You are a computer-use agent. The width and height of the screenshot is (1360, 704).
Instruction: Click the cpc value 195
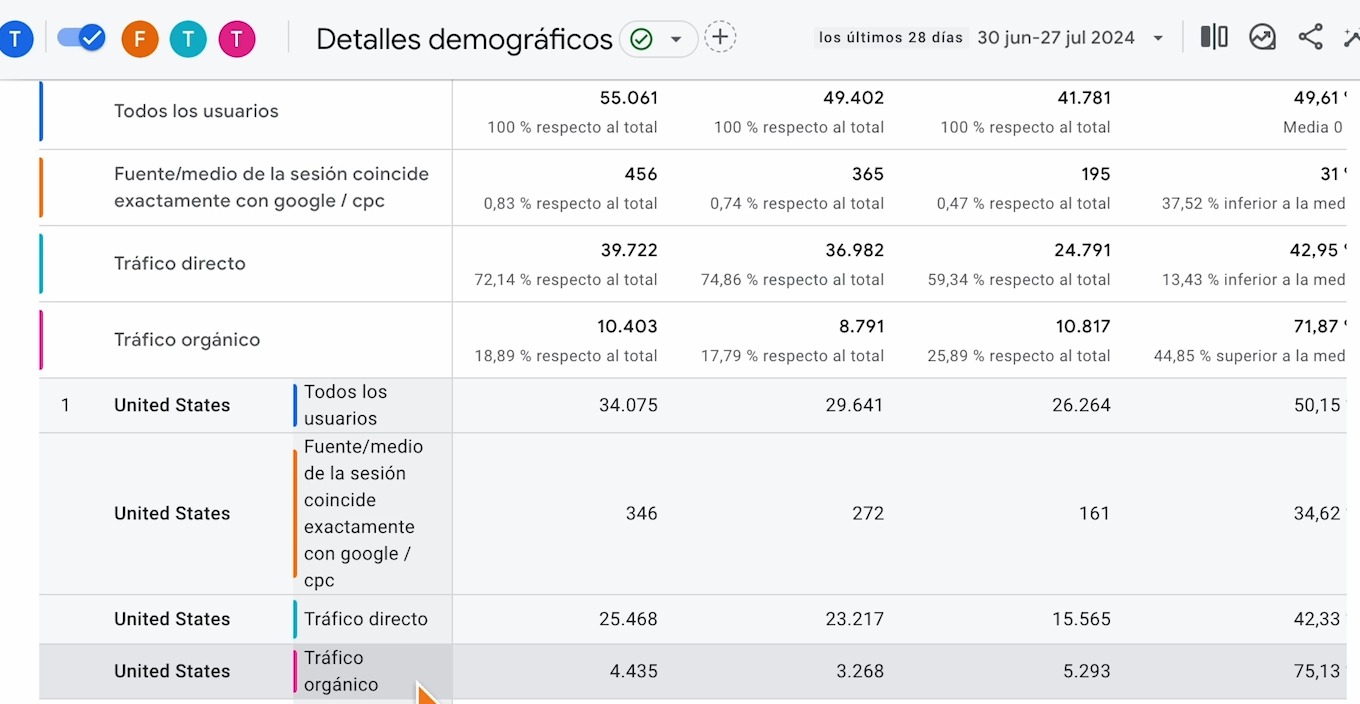coord(1095,174)
